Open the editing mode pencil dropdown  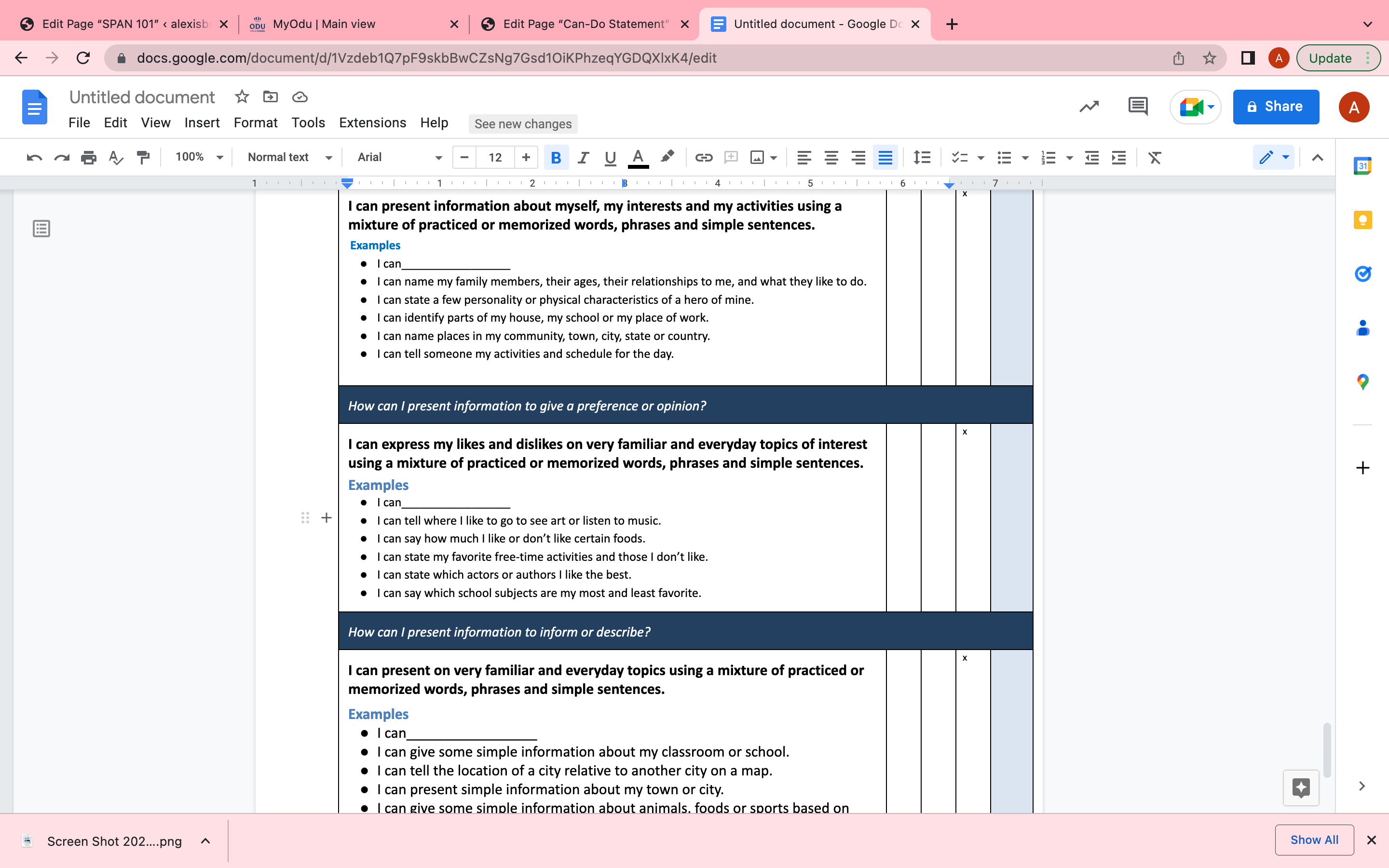tap(1274, 157)
